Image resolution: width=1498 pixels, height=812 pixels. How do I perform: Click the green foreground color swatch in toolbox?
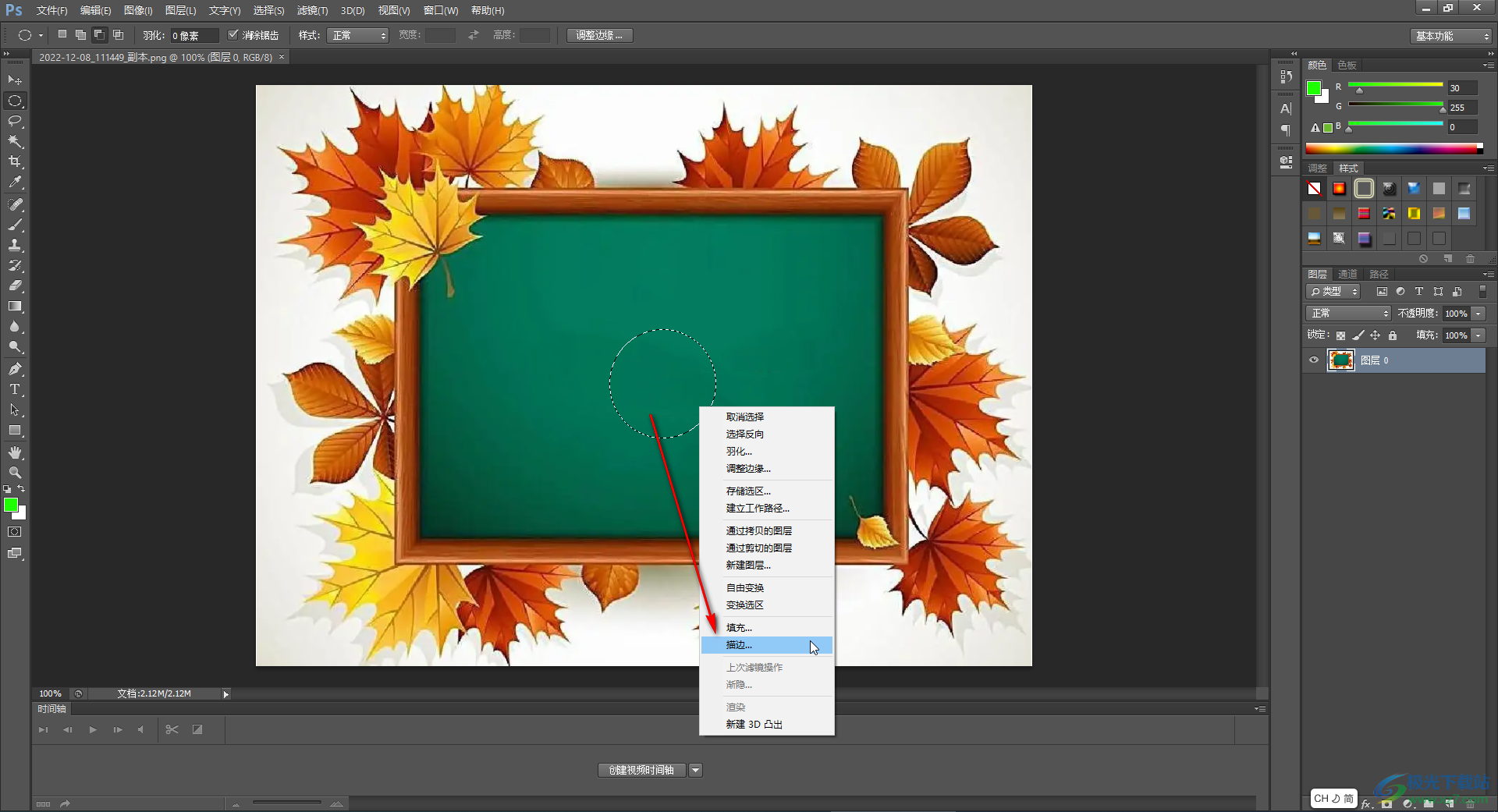click(x=10, y=505)
